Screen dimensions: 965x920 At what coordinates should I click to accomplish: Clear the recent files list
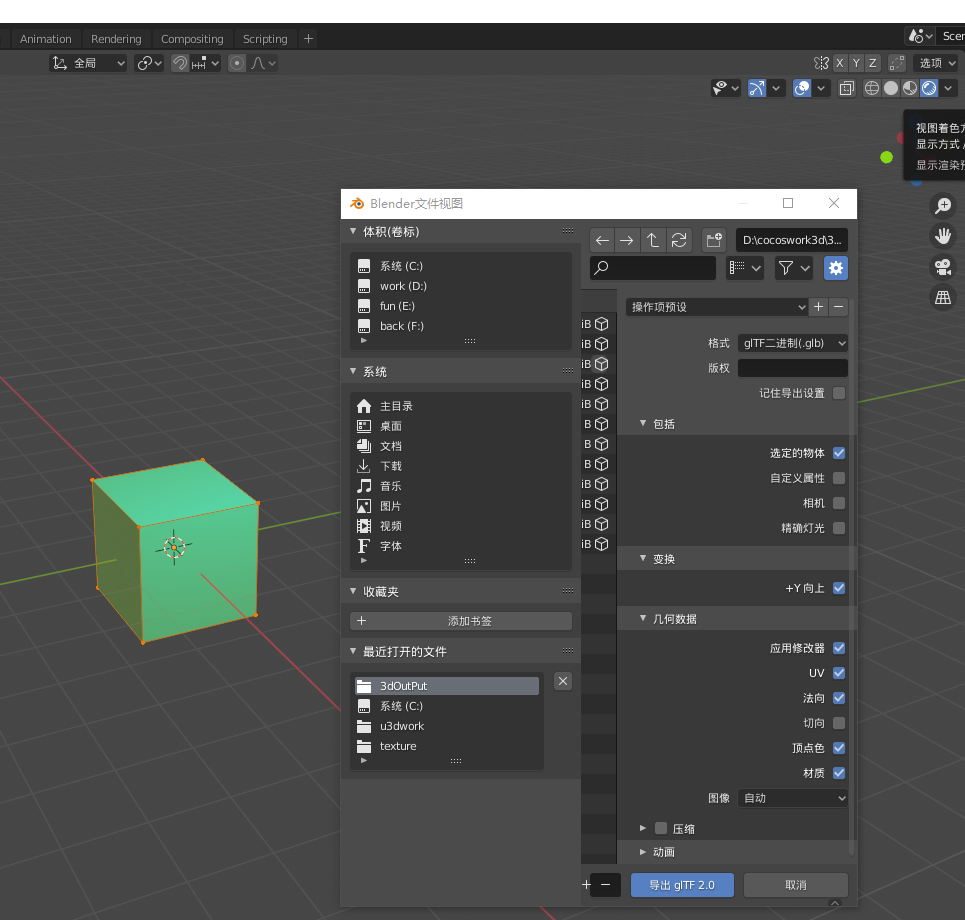[563, 681]
